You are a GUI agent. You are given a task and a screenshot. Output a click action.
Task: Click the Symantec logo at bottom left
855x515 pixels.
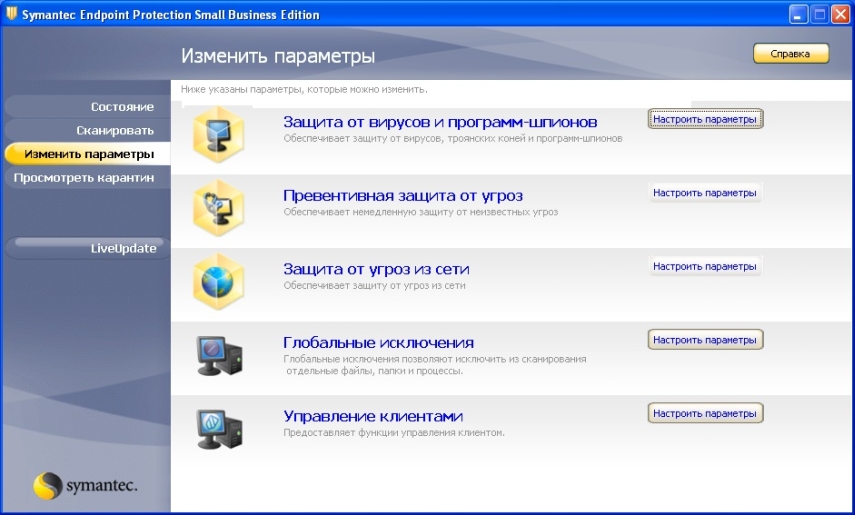pos(86,485)
